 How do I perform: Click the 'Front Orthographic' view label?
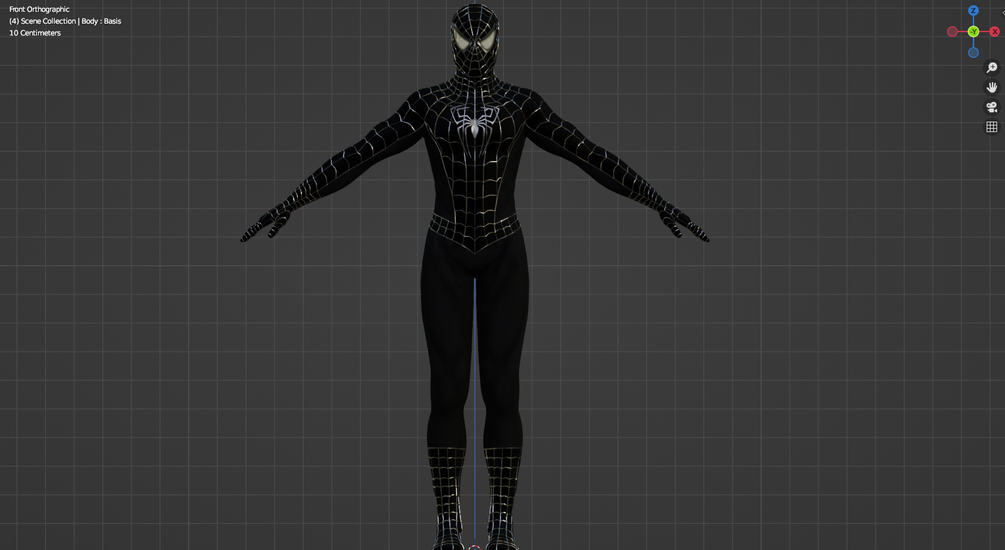(x=39, y=9)
